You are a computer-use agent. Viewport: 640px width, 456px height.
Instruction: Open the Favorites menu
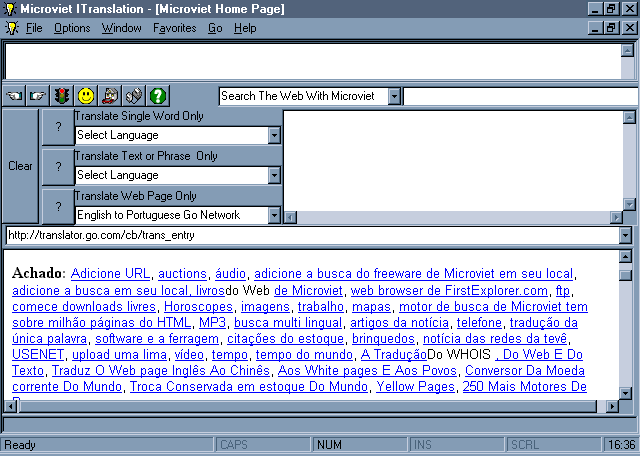coord(175,28)
